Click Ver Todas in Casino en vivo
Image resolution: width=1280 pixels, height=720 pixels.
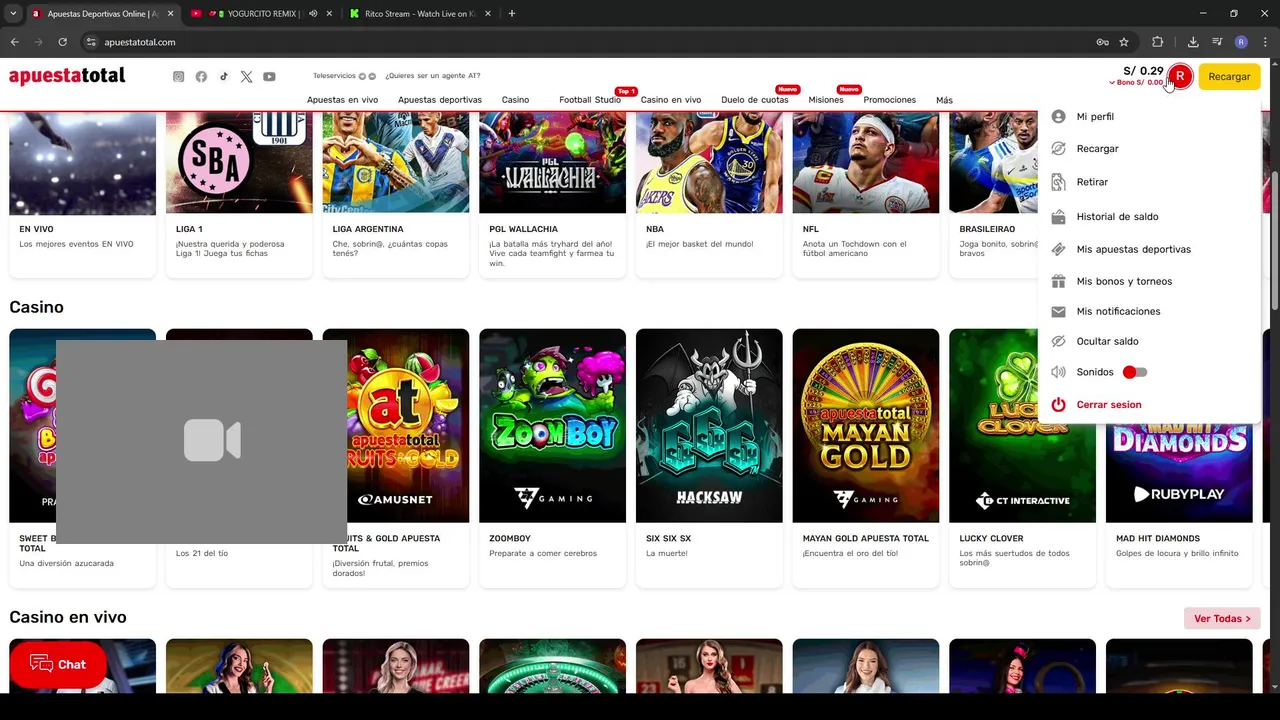pos(1222,618)
